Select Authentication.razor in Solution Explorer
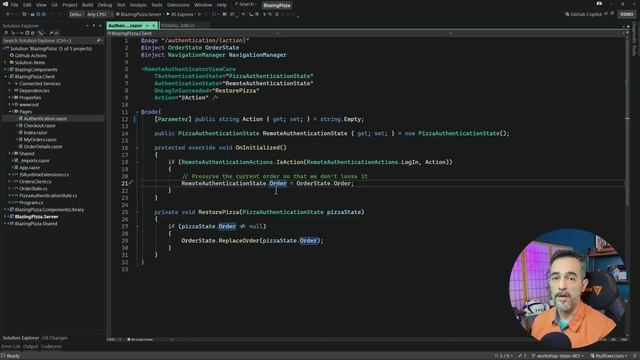640x360 pixels. (x=45, y=118)
